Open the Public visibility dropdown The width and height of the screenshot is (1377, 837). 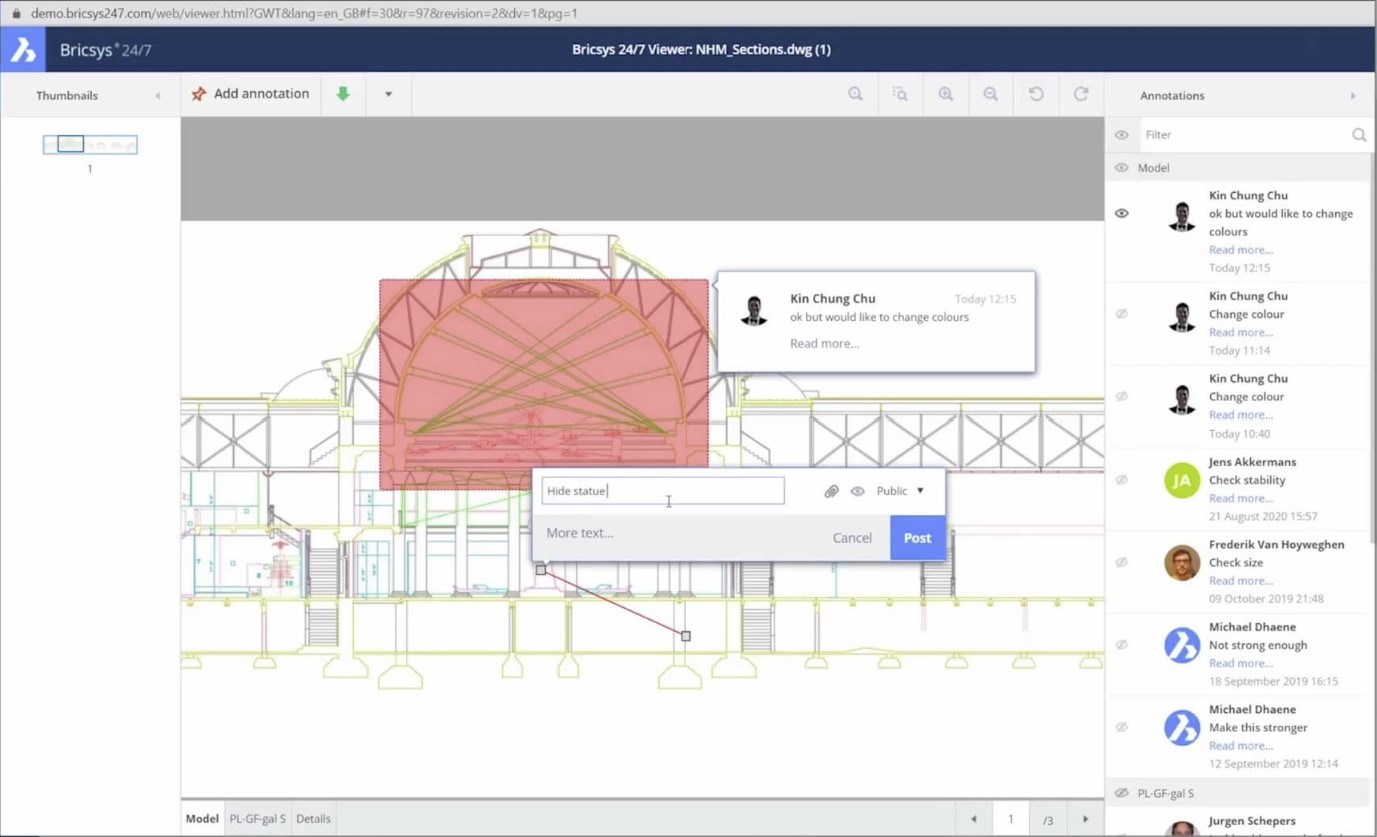pos(900,491)
